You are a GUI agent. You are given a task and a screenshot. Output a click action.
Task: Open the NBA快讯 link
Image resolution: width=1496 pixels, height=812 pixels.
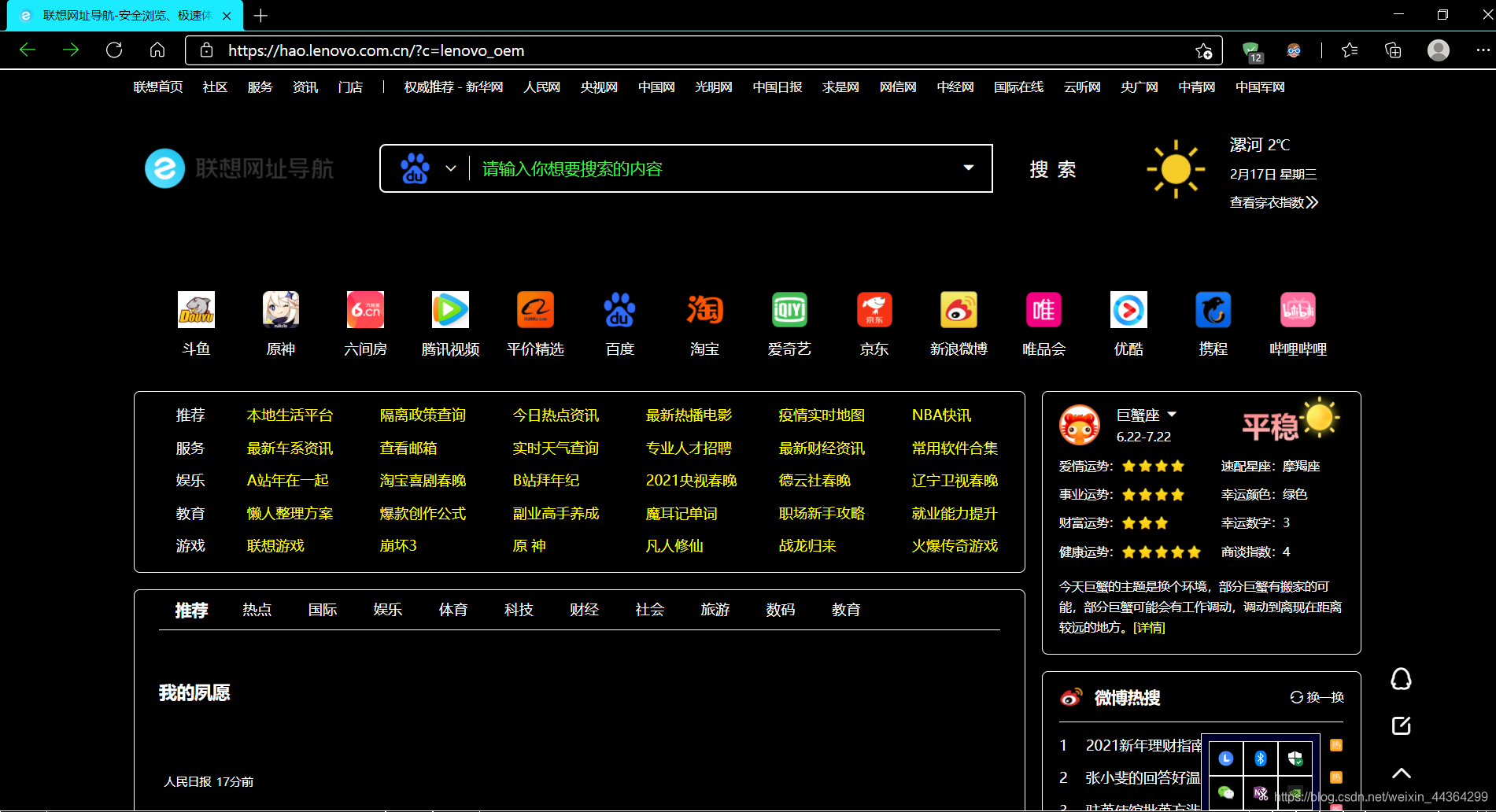pos(941,415)
